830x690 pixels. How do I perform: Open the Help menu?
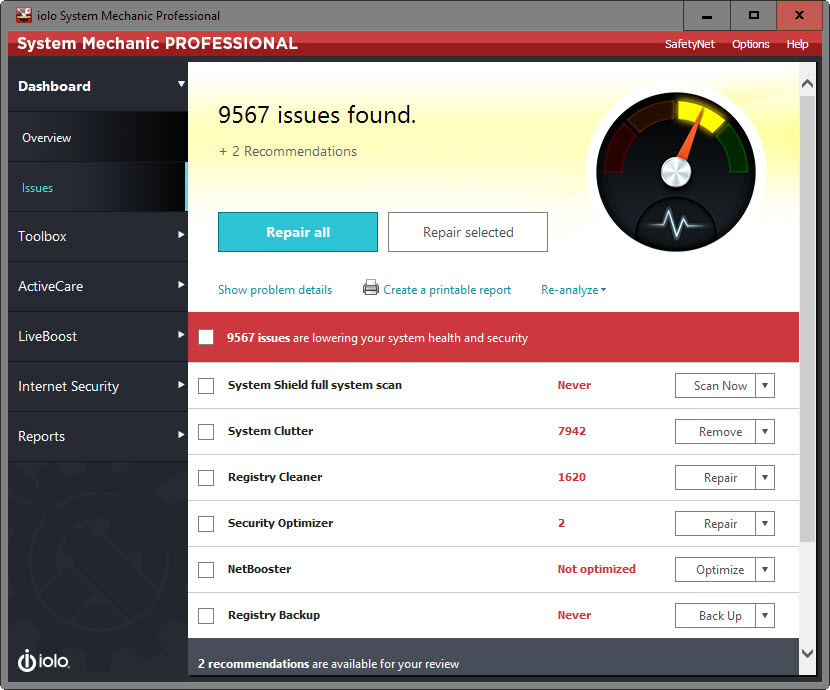pos(797,44)
